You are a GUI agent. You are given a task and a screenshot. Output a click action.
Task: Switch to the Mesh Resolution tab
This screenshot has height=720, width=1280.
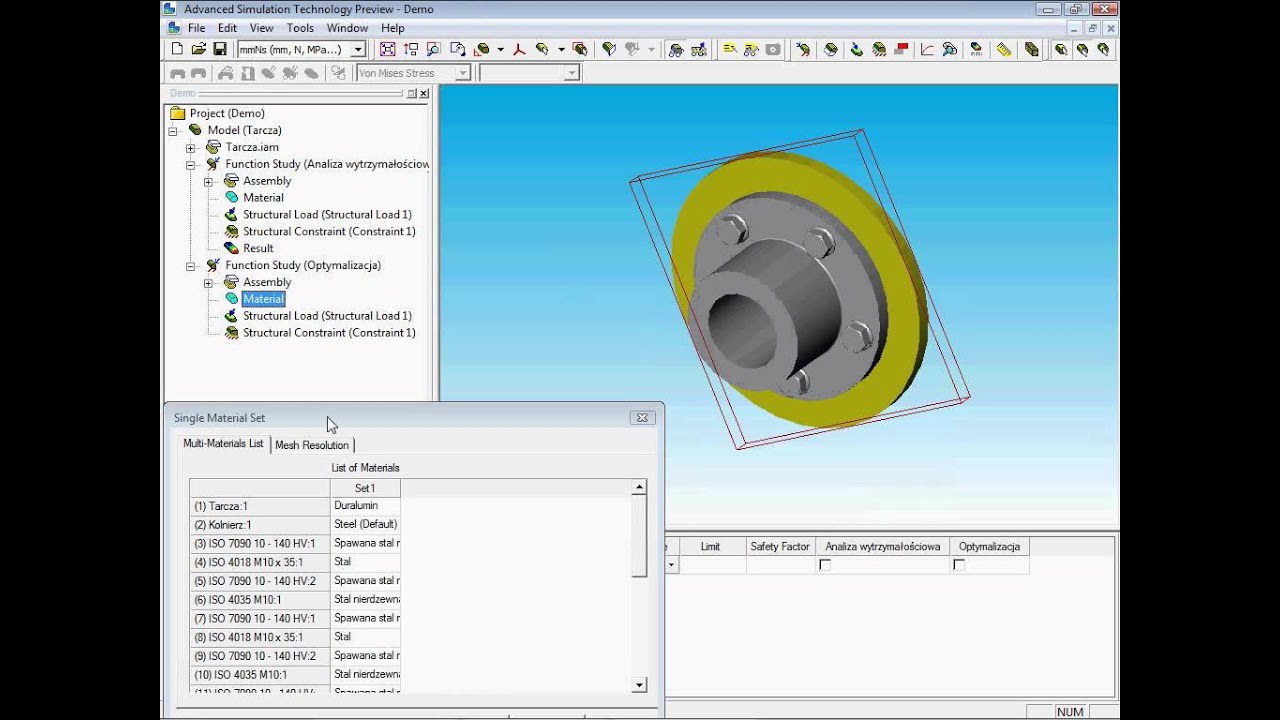coord(312,445)
